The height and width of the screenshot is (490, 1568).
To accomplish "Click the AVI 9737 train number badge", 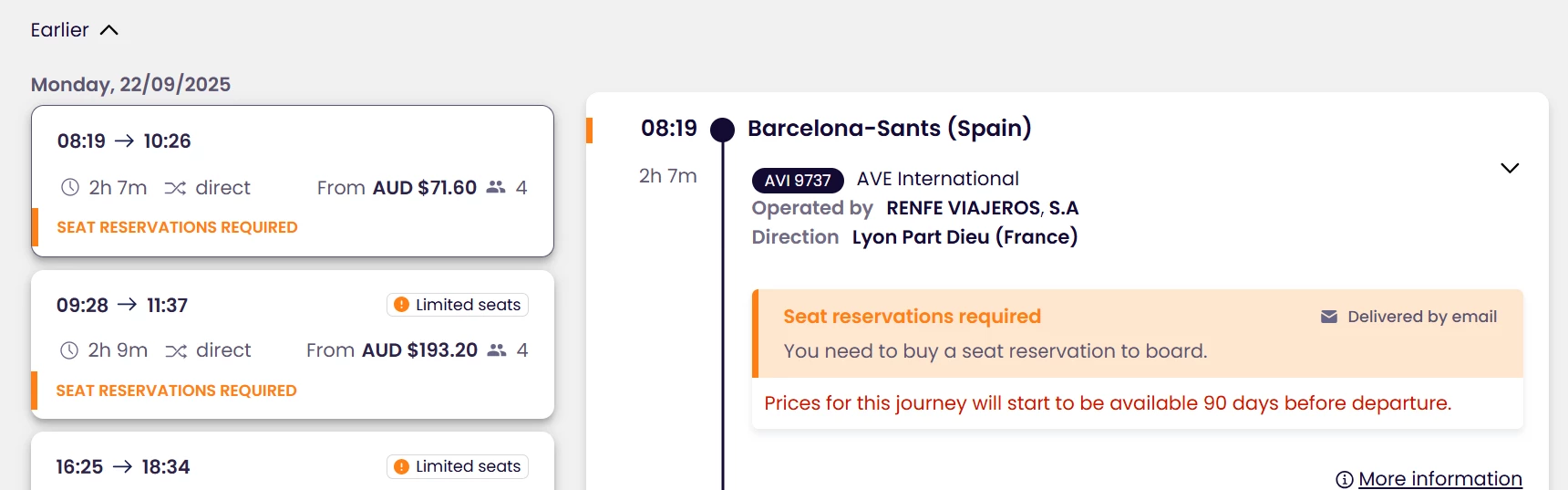I will [x=798, y=181].
